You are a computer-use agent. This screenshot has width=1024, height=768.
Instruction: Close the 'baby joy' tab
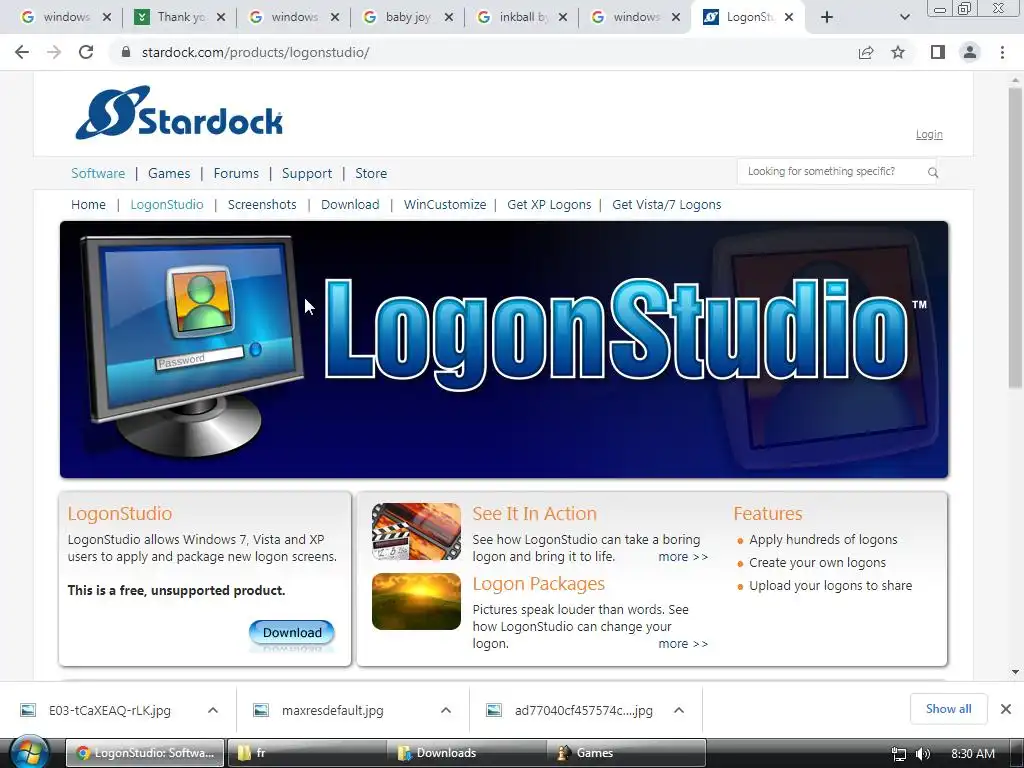pyautogui.click(x=449, y=17)
